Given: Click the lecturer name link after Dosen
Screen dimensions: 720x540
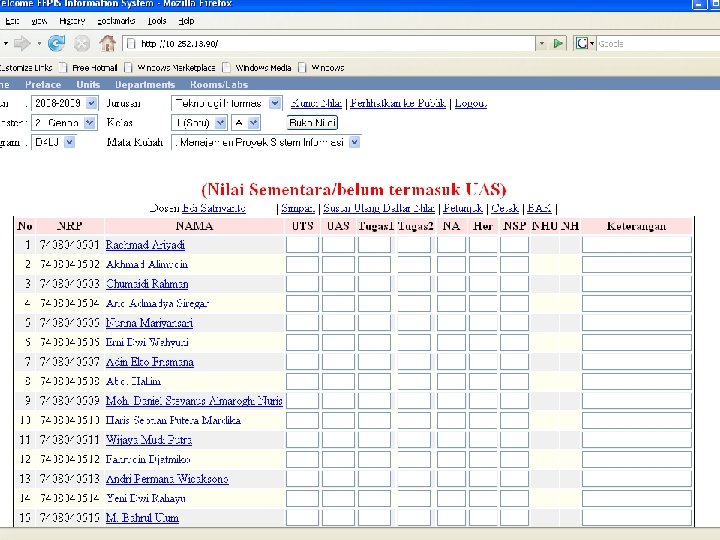Looking at the screenshot, I should click(x=214, y=208).
